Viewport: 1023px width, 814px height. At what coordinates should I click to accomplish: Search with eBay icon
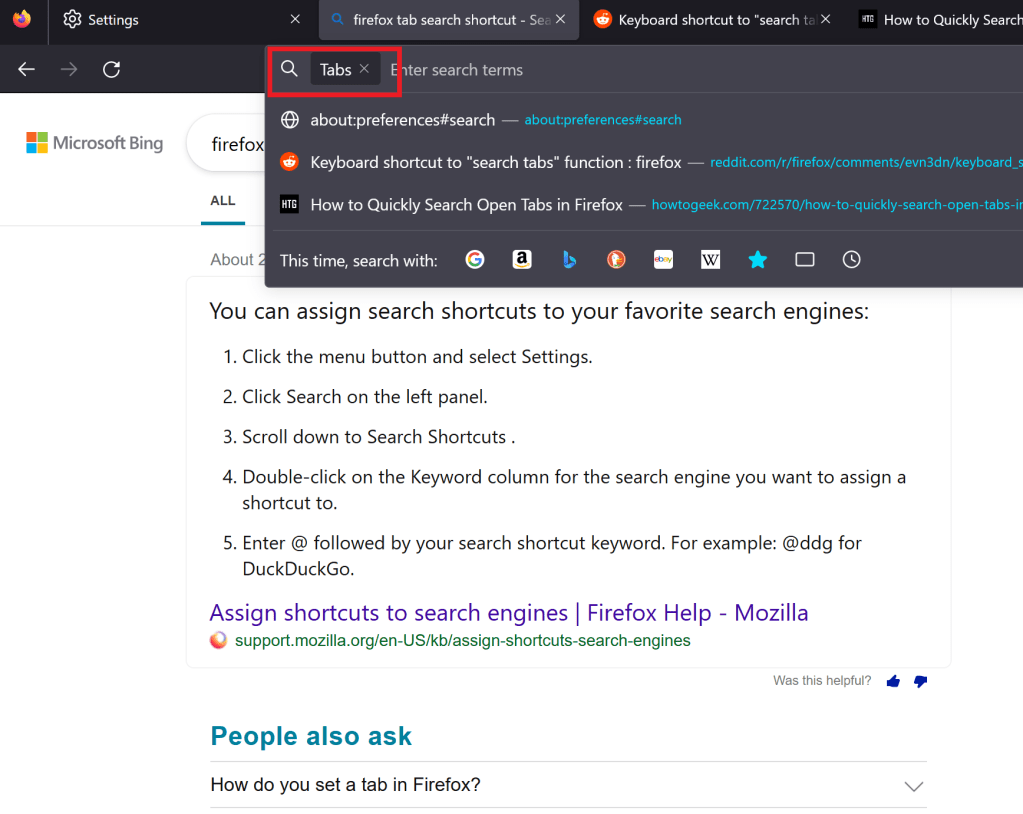[x=663, y=260]
